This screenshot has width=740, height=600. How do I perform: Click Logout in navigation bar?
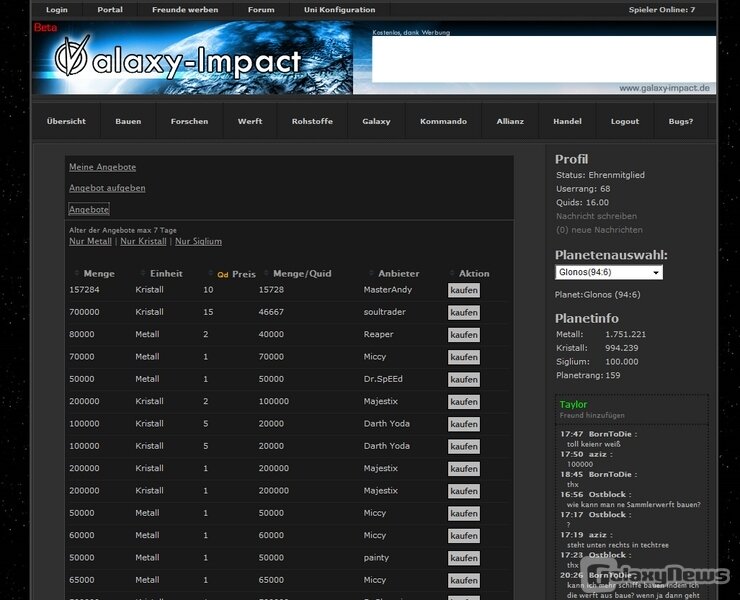pyautogui.click(x=625, y=121)
